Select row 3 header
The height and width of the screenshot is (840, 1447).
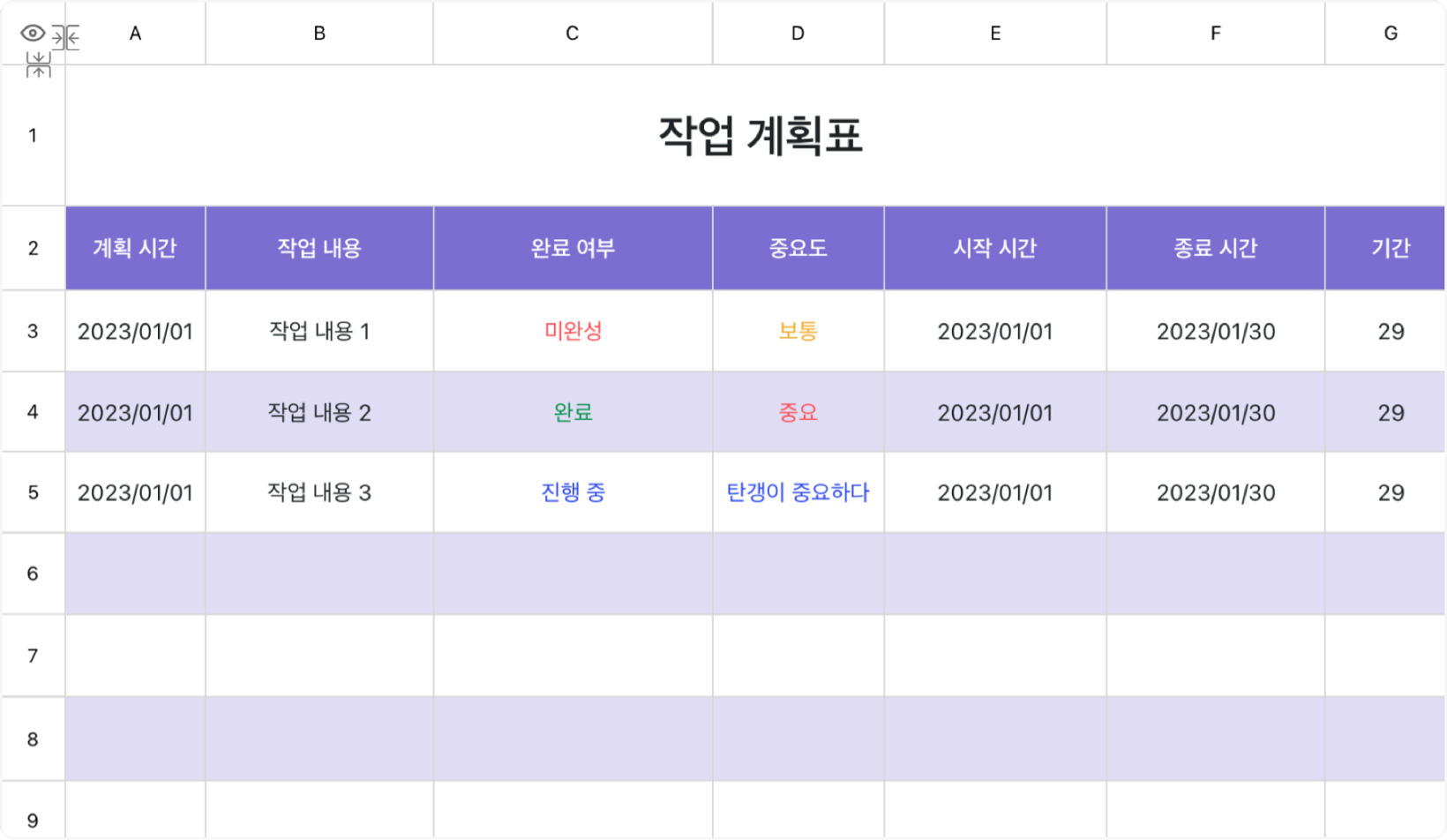[x=33, y=331]
